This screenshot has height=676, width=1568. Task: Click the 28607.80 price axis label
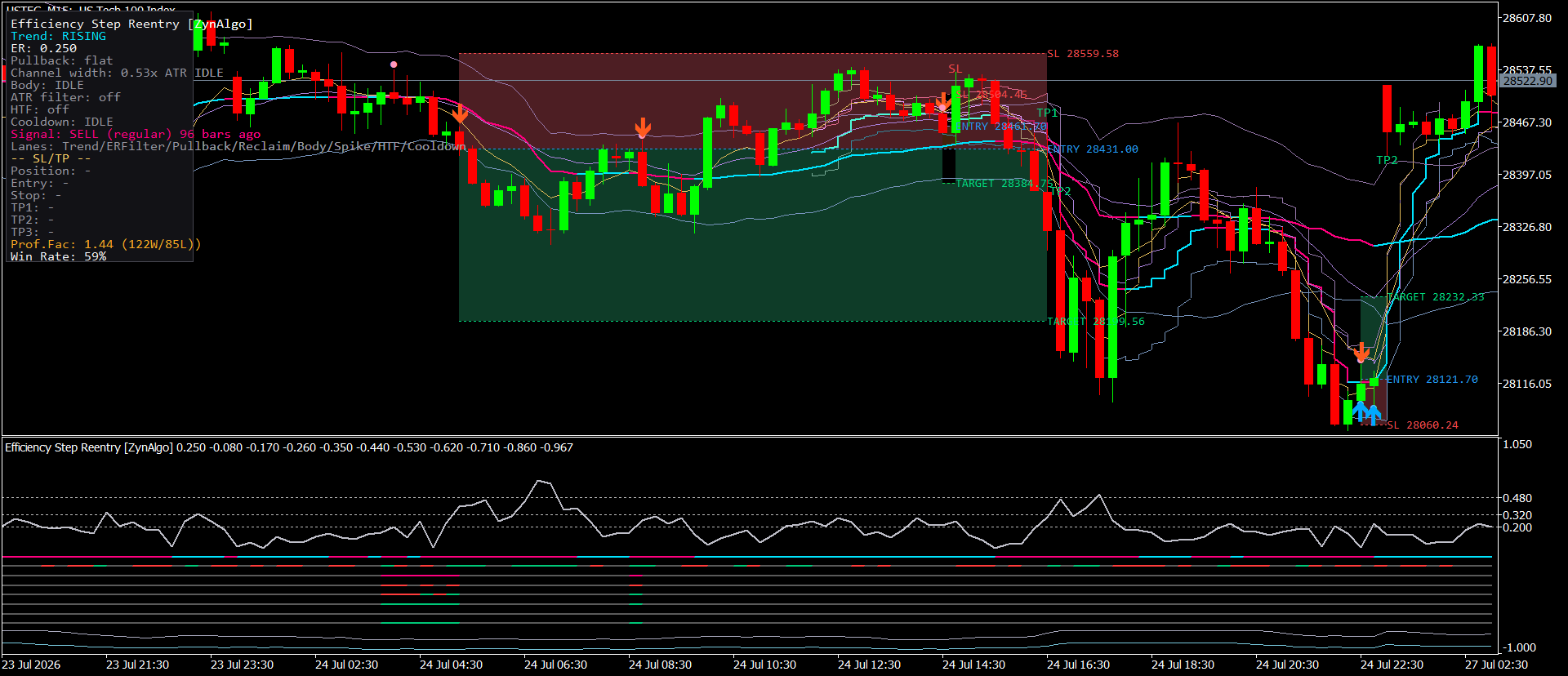(x=1527, y=18)
